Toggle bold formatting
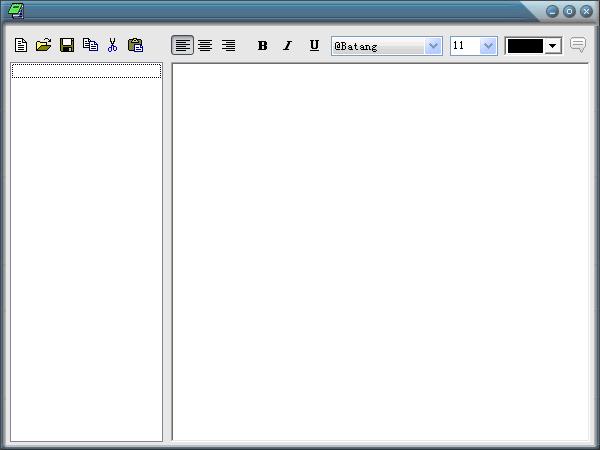The height and width of the screenshot is (450, 600). [x=262, y=46]
